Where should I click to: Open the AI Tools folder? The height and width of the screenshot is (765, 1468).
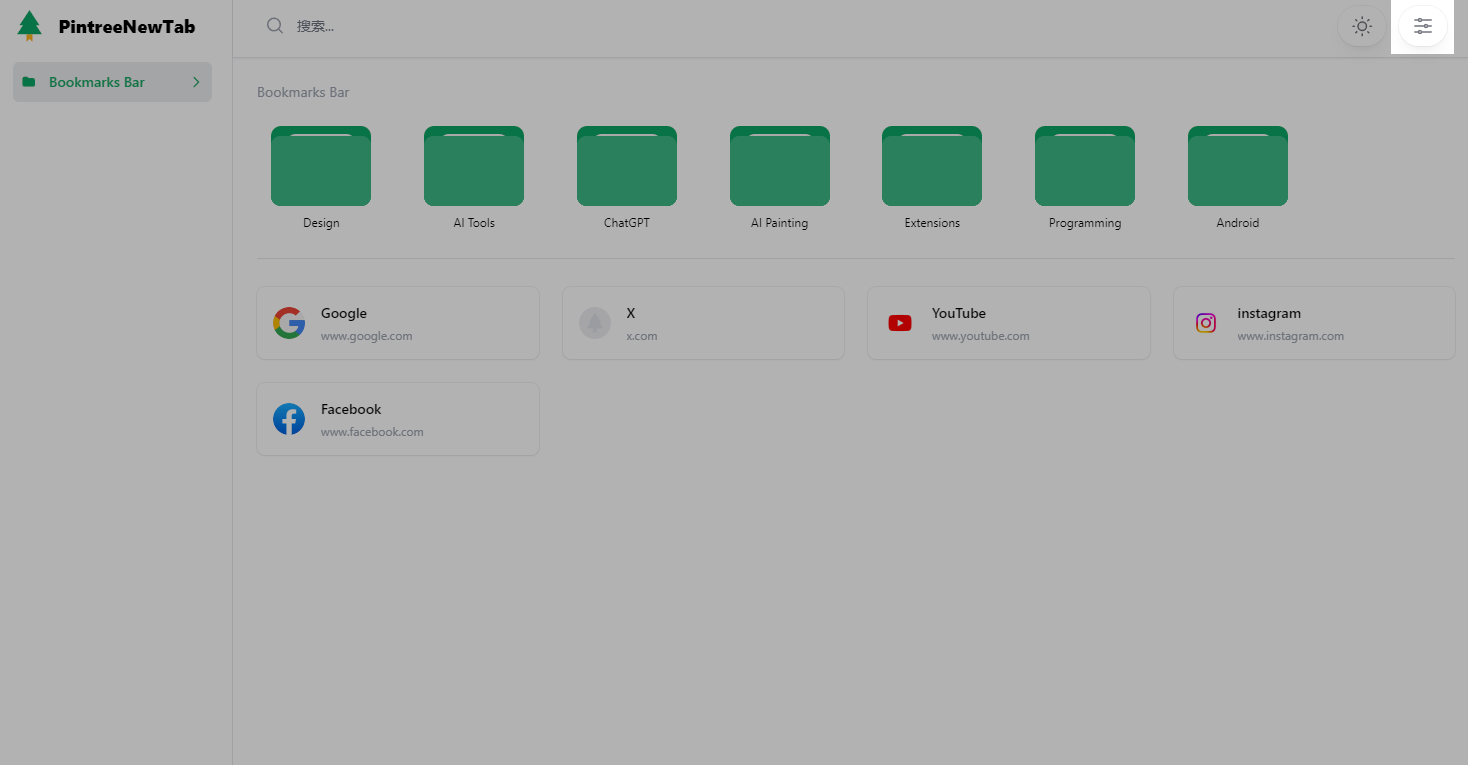coord(474,167)
